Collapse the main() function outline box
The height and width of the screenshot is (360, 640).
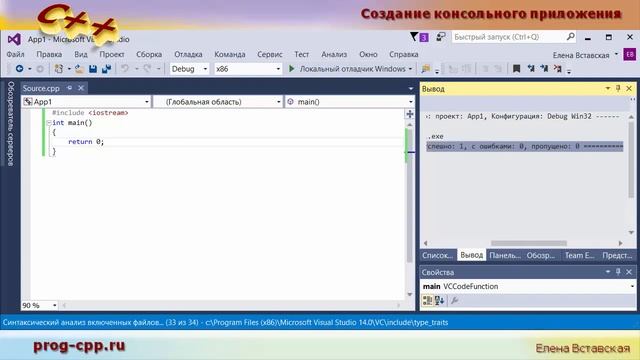point(49,122)
